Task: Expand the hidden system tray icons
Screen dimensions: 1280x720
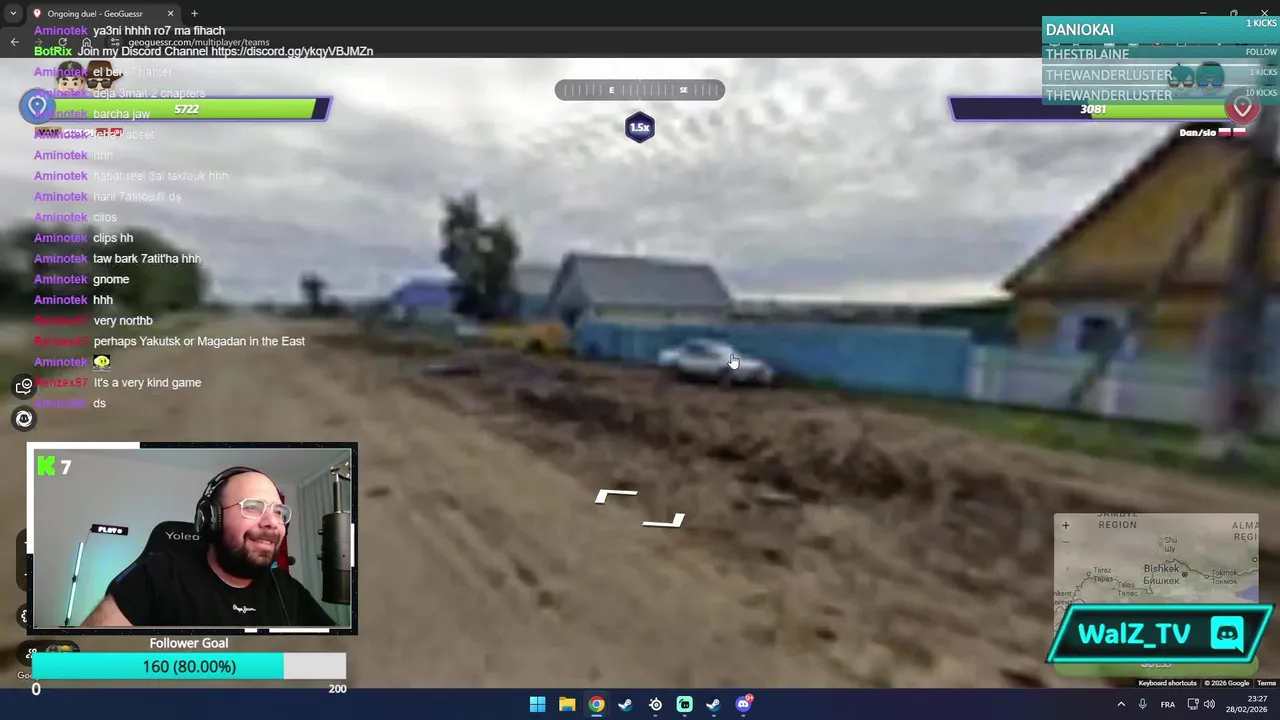Action: [1120, 704]
